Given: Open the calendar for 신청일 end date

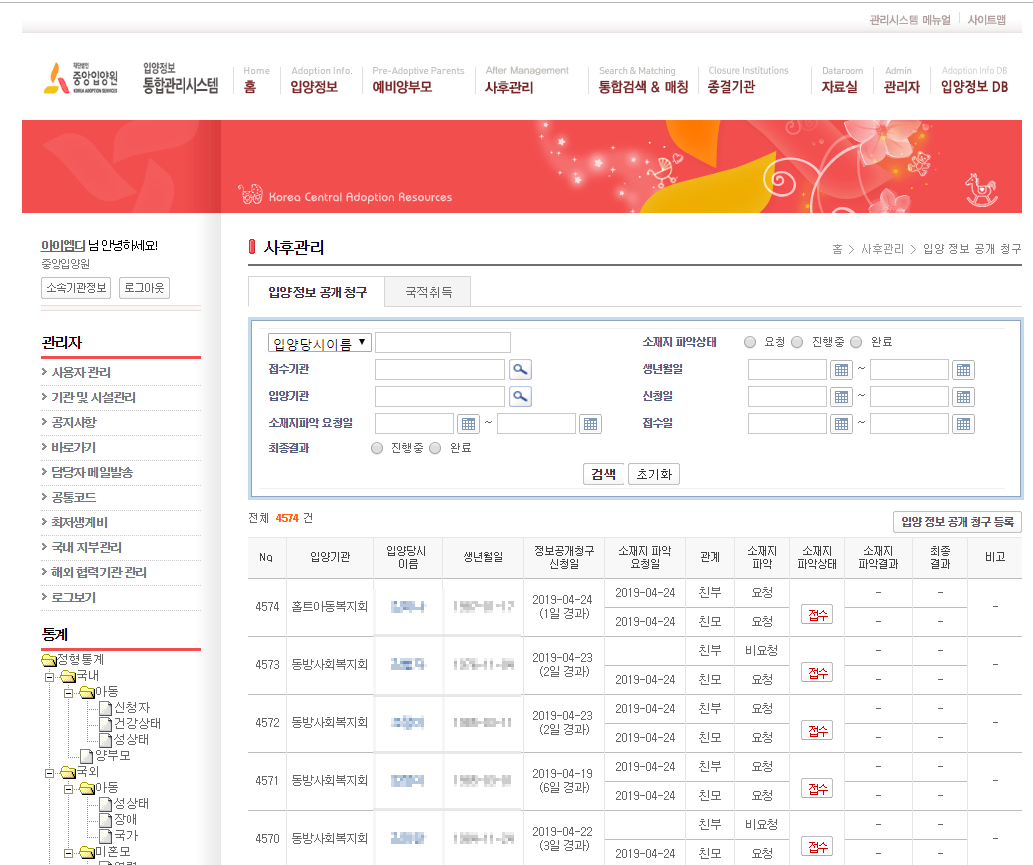Looking at the screenshot, I should tap(963, 396).
